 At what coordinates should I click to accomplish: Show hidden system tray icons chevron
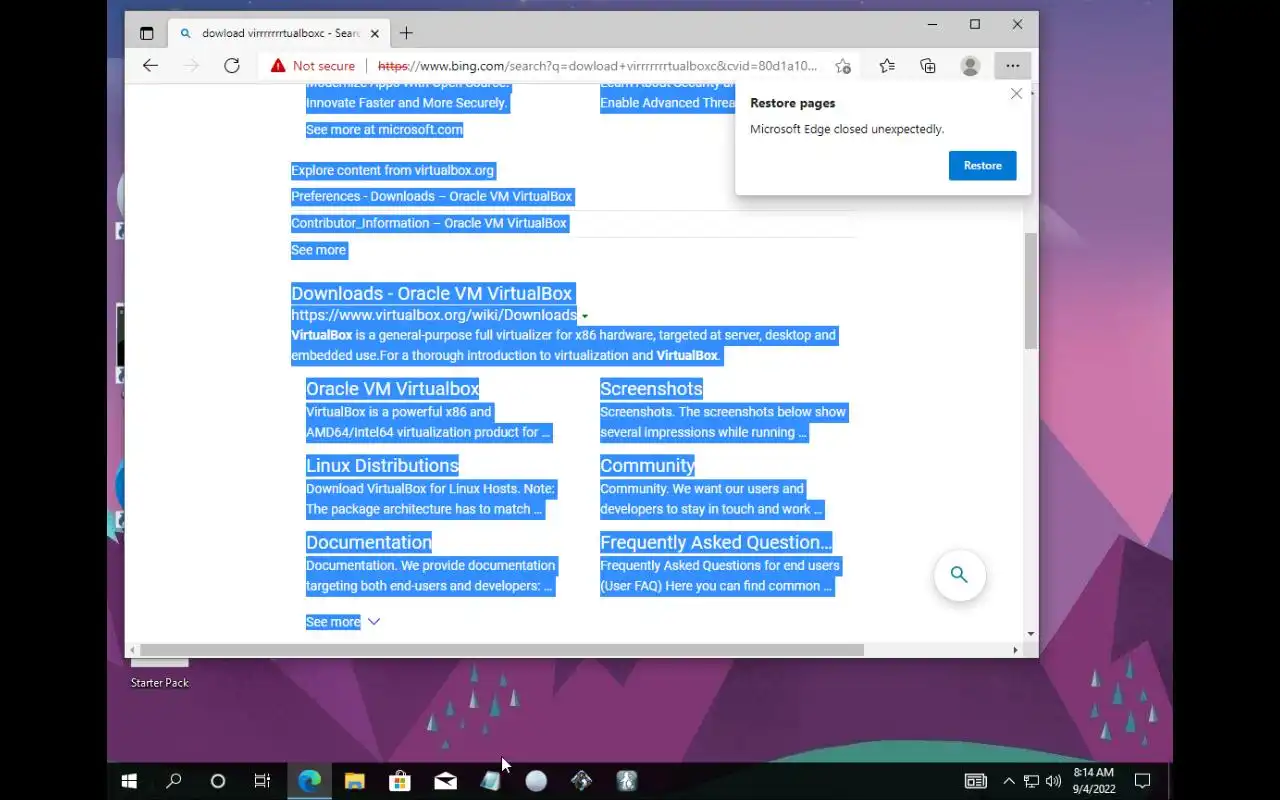coord(1009,781)
